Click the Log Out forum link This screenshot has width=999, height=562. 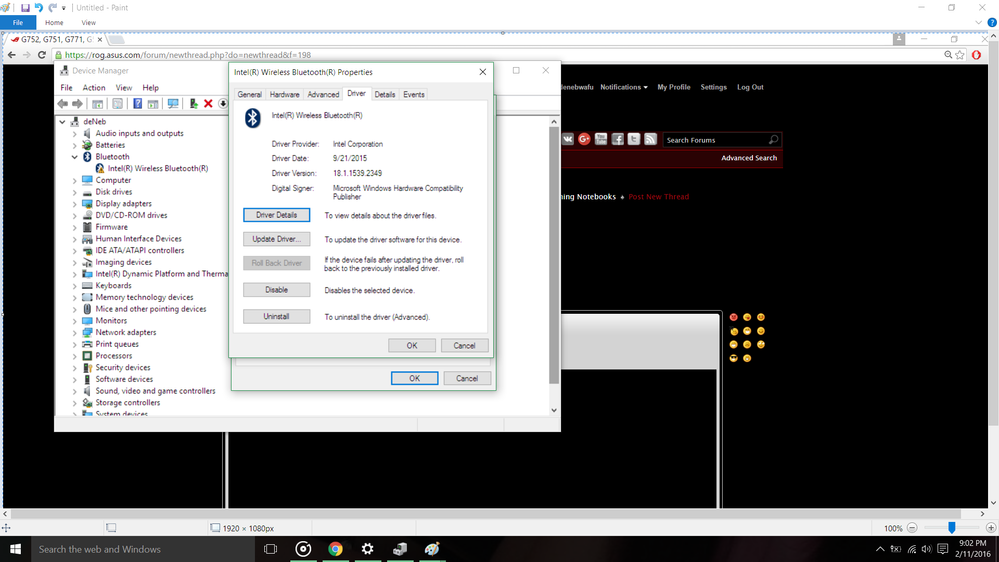click(x=750, y=87)
